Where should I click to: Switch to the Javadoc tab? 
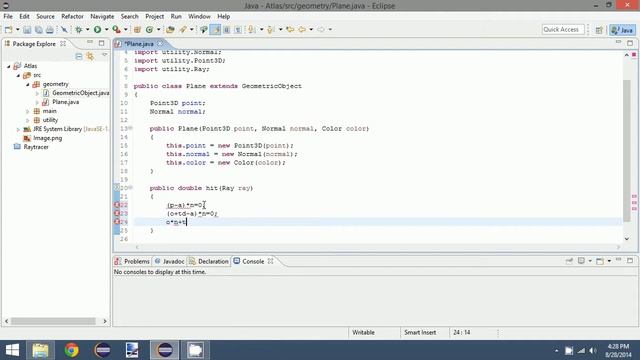pos(169,261)
